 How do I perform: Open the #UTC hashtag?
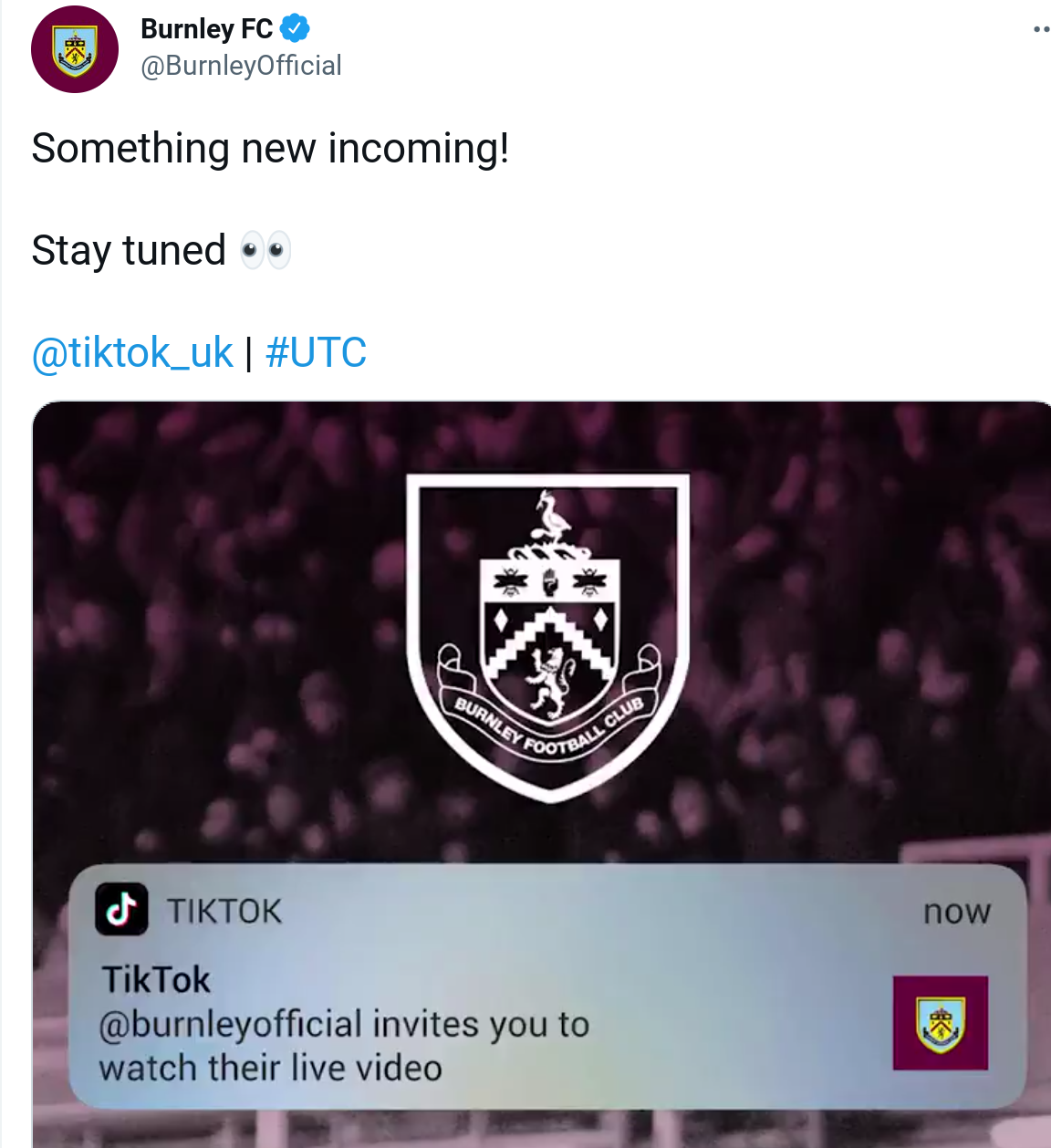pos(316,352)
